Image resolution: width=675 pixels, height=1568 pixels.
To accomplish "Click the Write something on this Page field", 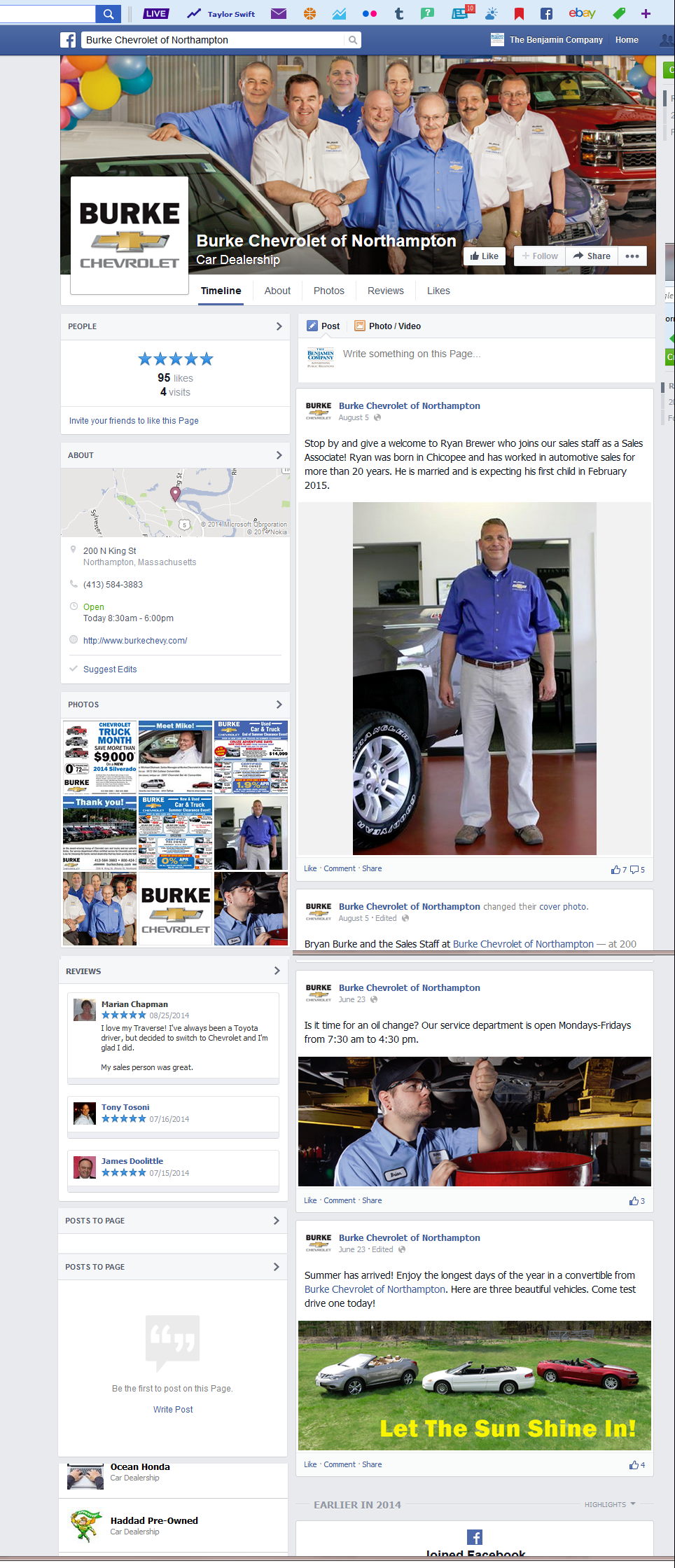I will click(x=412, y=354).
